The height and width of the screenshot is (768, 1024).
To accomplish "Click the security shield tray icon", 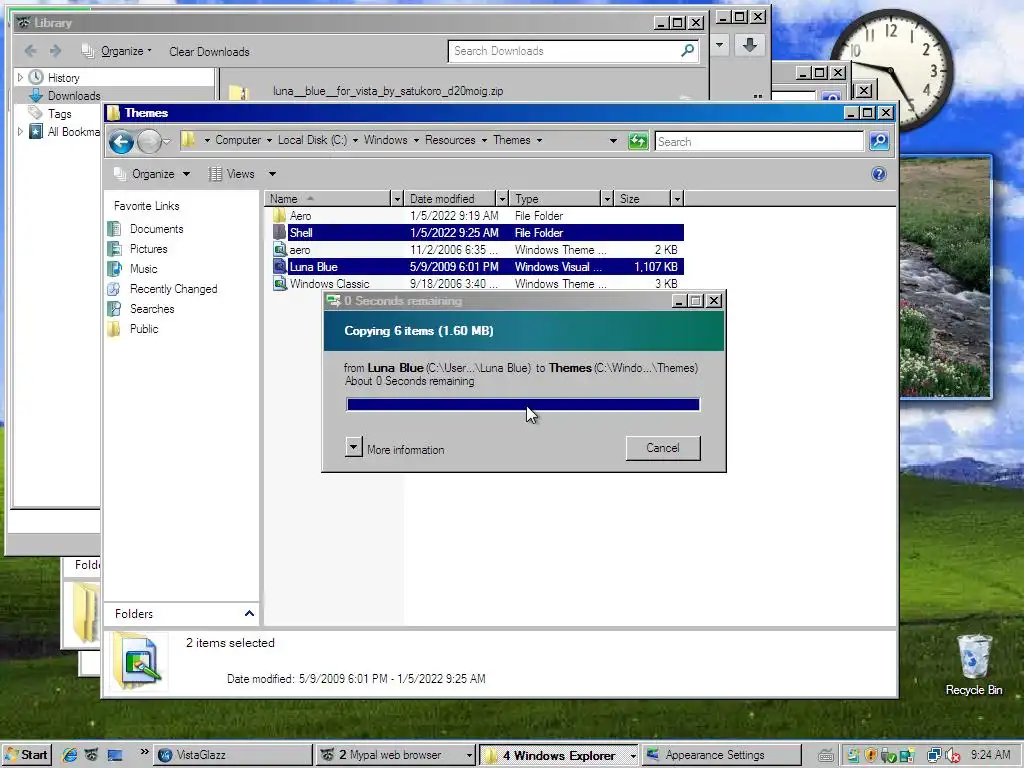I will (x=871, y=756).
